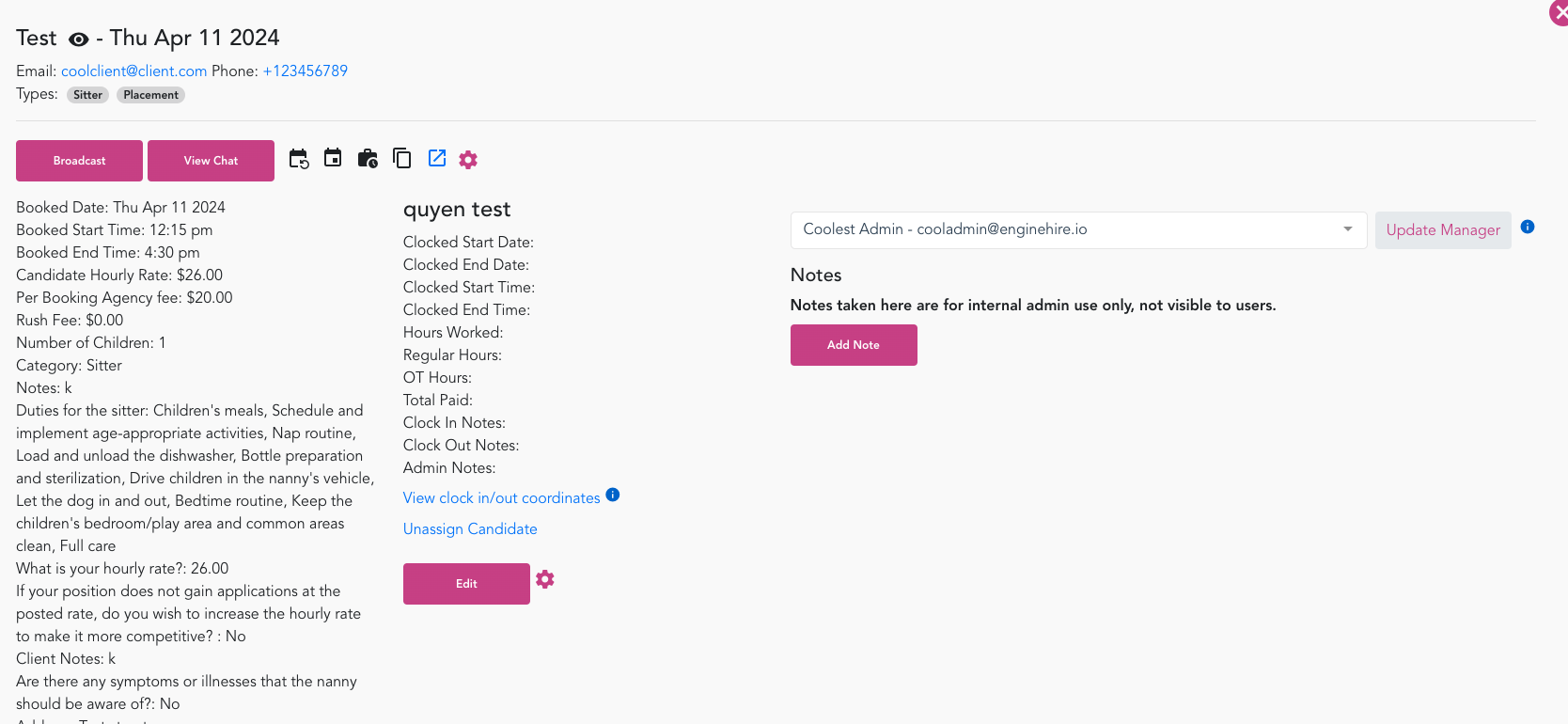This screenshot has width=1568, height=724.
Task: Click Rush Fee: $0.00 text
Action: click(x=70, y=321)
